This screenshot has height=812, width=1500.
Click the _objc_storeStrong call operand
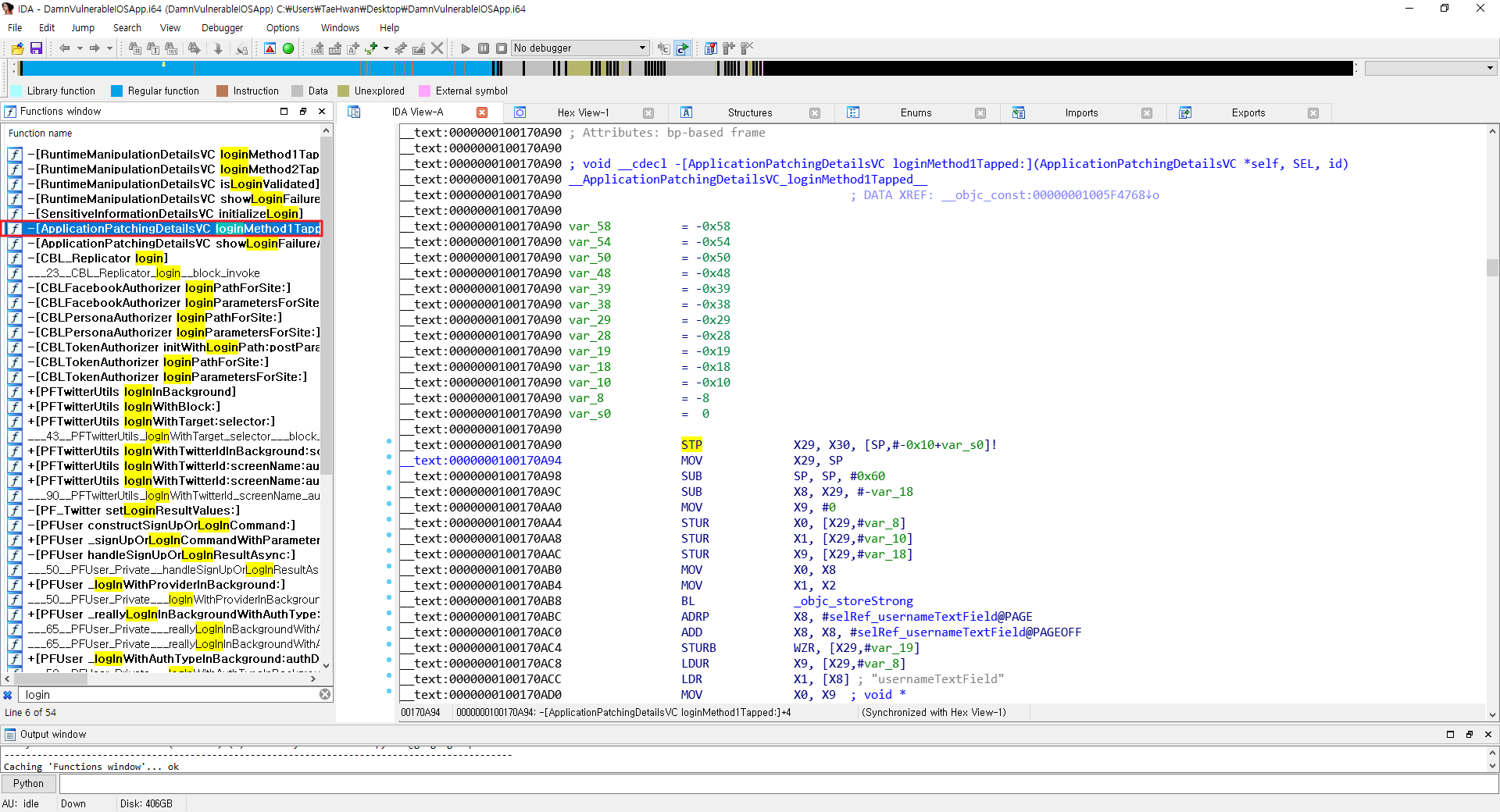pyautogui.click(x=853, y=601)
